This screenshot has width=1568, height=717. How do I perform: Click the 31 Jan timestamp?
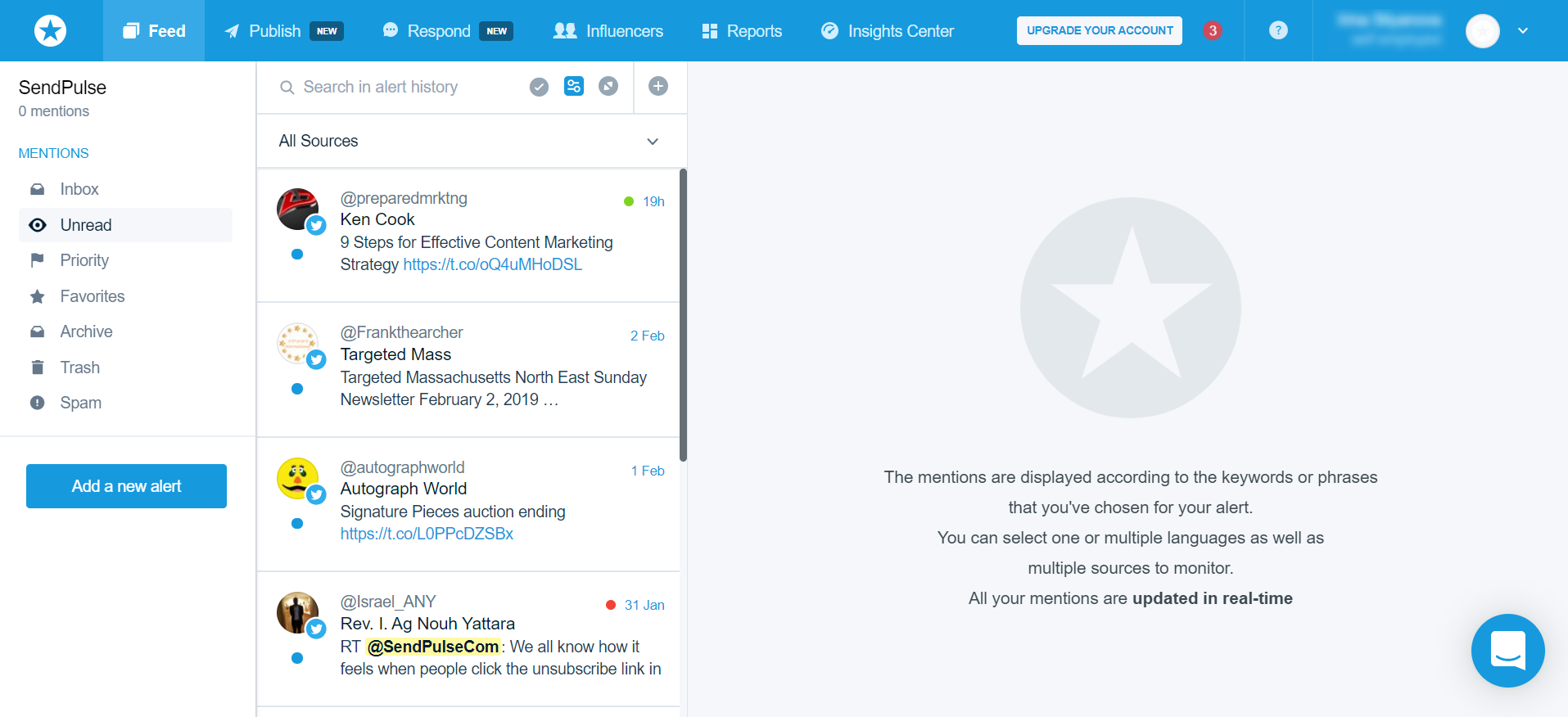point(644,605)
